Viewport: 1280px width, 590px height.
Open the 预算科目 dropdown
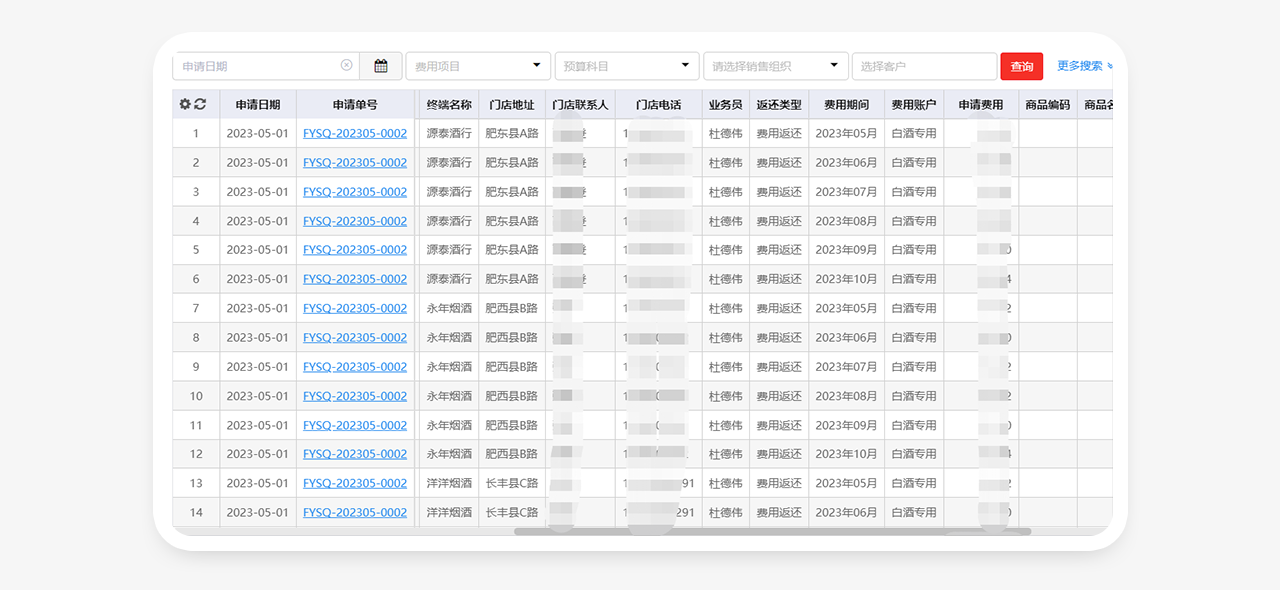pos(627,66)
